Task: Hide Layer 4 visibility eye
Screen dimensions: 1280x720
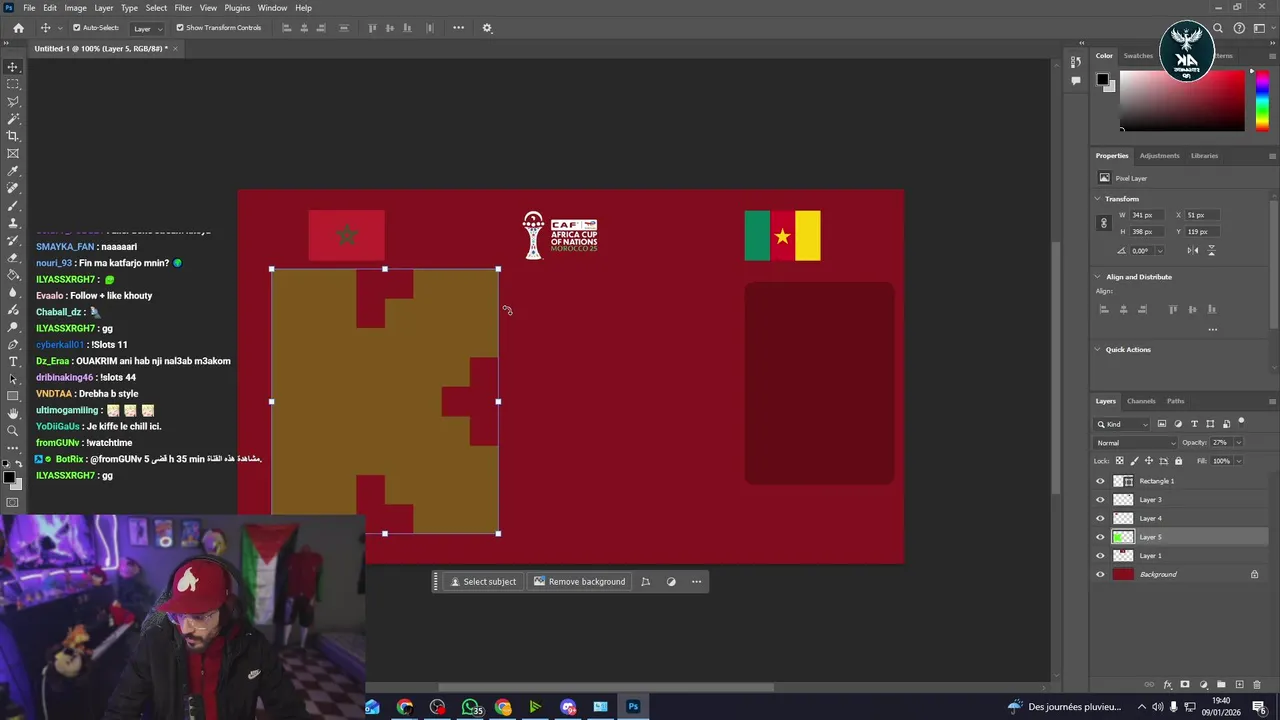Action: [x=1100, y=518]
